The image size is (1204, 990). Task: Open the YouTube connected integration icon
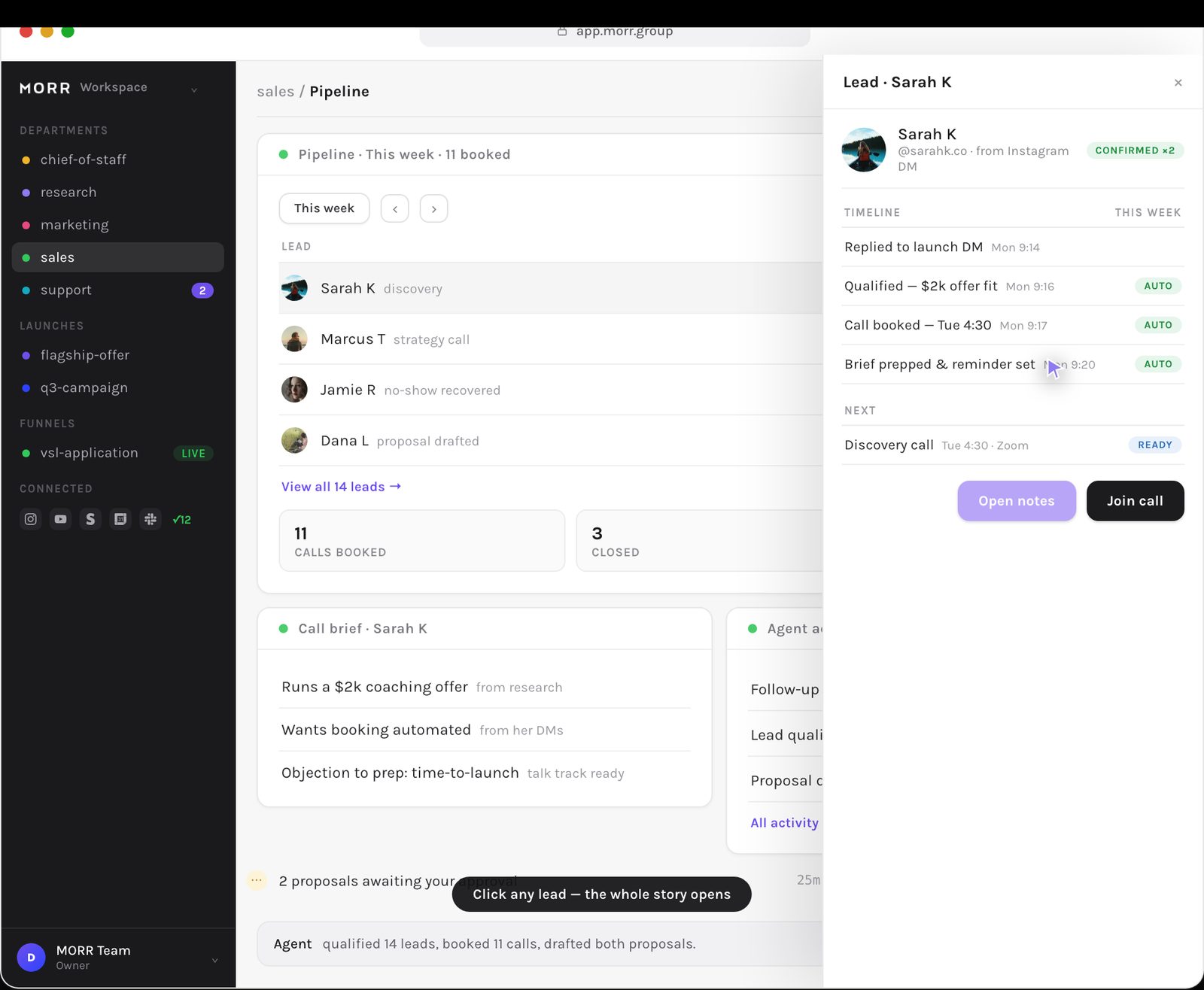(x=61, y=519)
